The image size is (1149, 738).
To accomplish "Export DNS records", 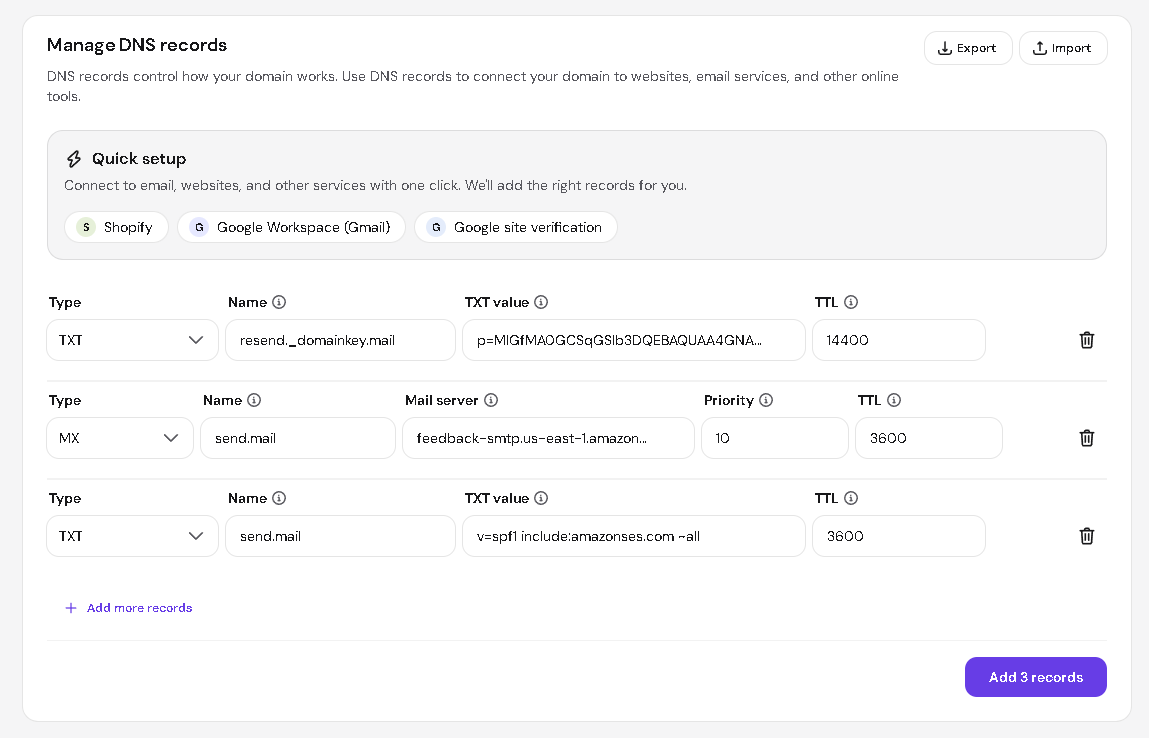I will pyautogui.click(x=968, y=48).
